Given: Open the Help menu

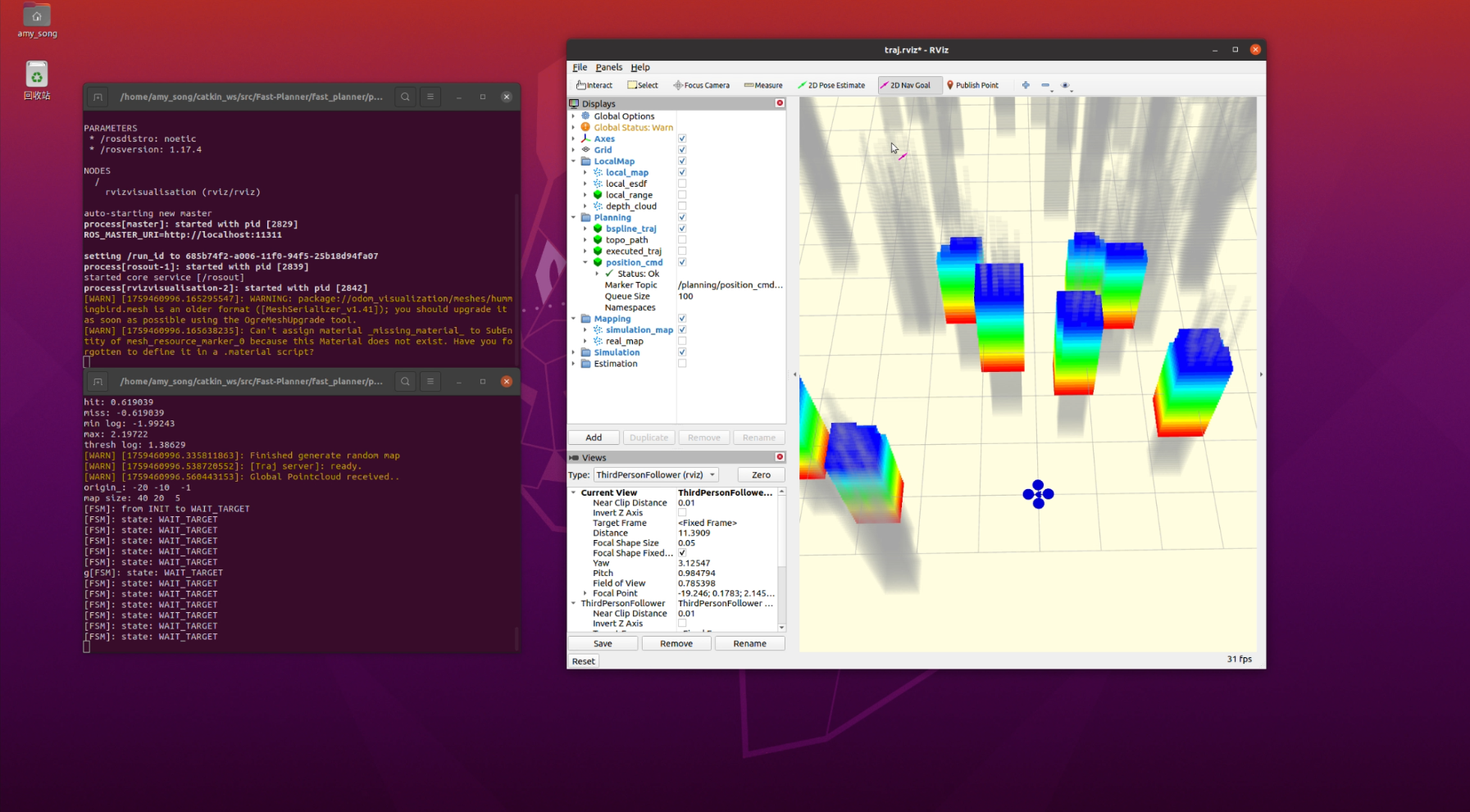Looking at the screenshot, I should (640, 67).
